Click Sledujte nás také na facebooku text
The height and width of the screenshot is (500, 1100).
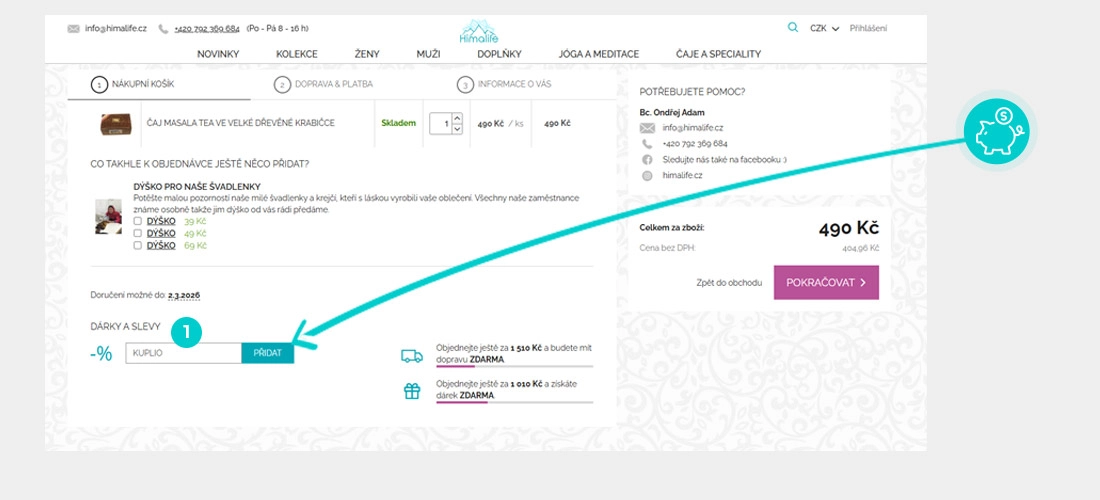tap(725, 159)
